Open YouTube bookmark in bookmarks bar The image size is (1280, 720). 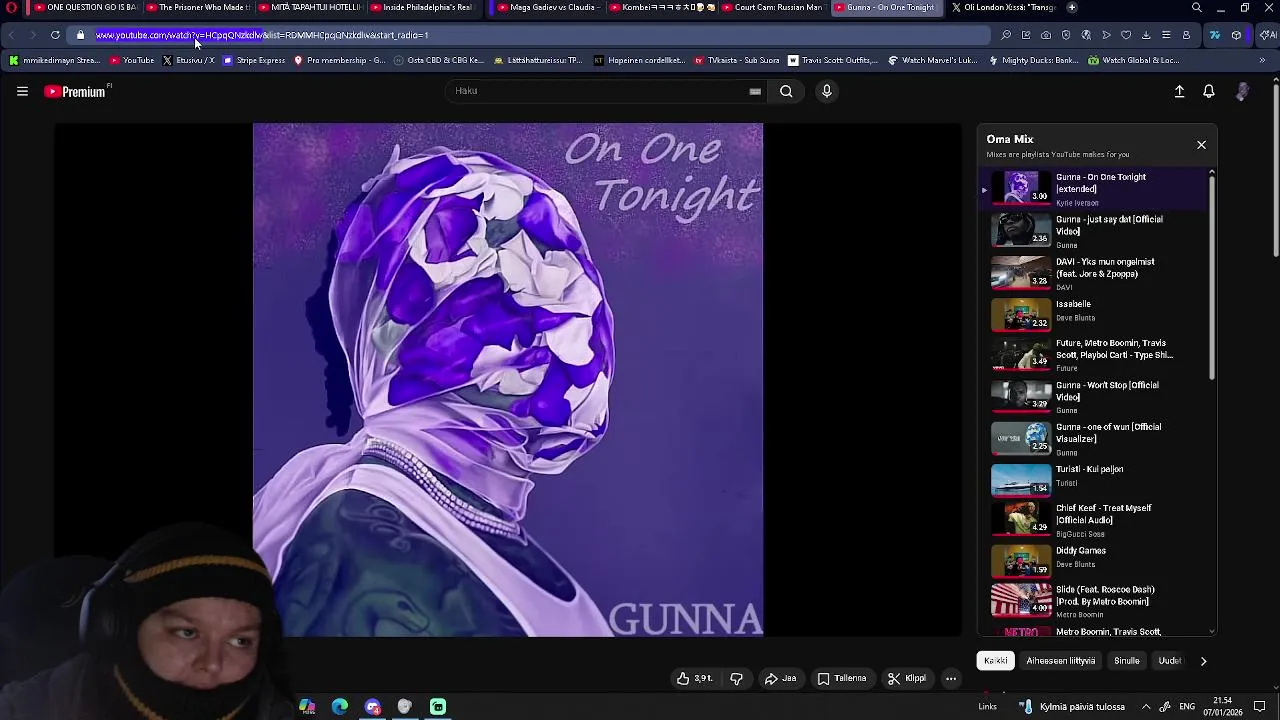tap(132, 60)
